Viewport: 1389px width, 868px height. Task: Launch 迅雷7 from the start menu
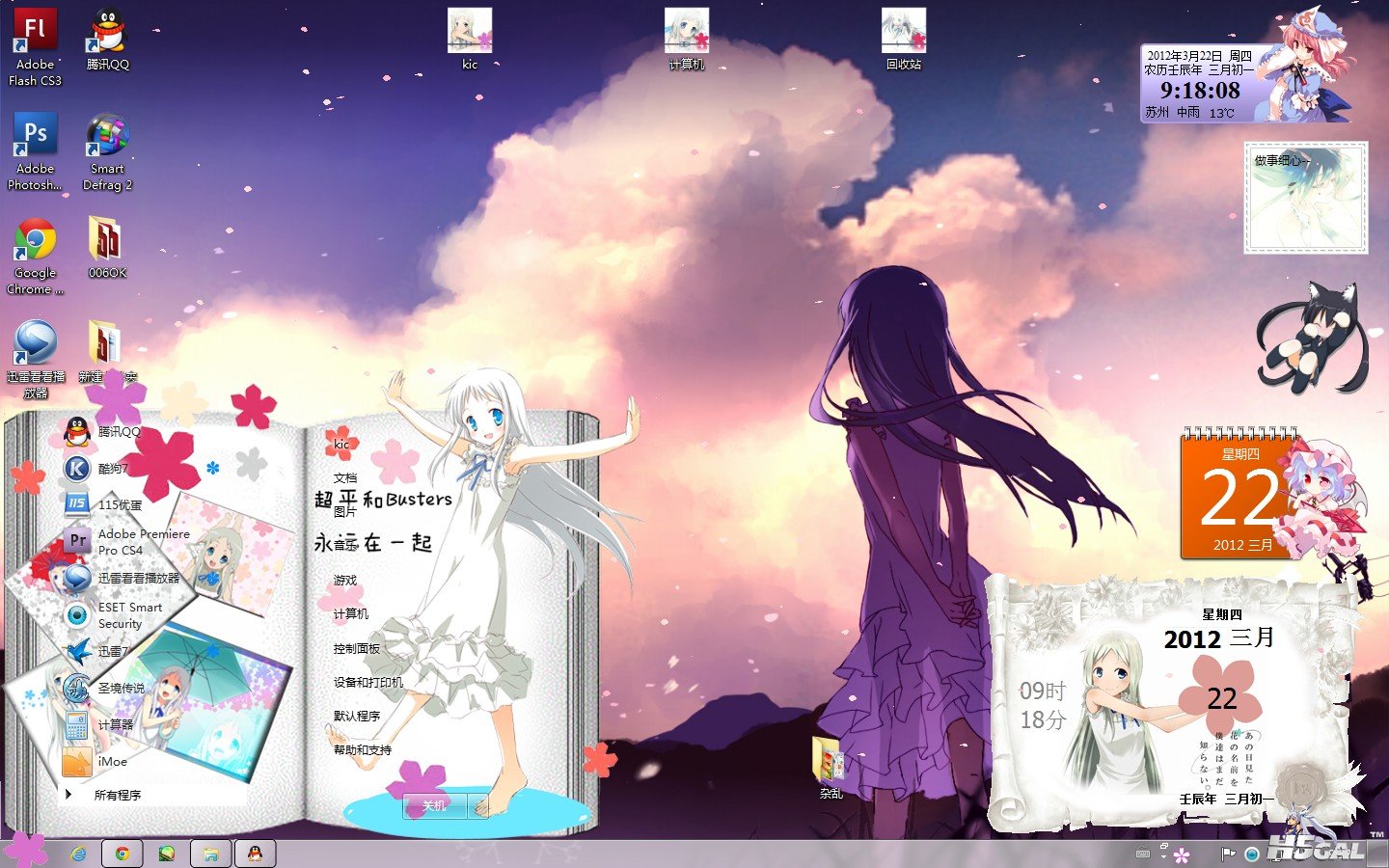click(x=96, y=651)
